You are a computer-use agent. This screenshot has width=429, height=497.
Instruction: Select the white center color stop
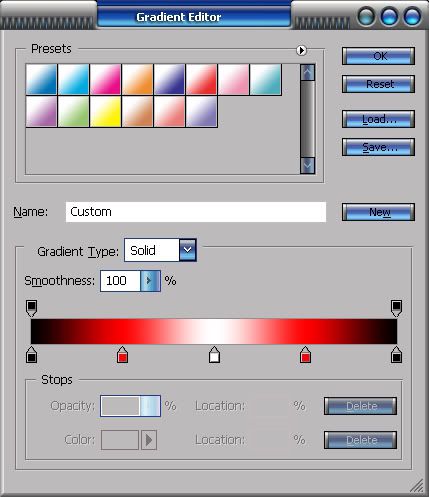[214, 355]
